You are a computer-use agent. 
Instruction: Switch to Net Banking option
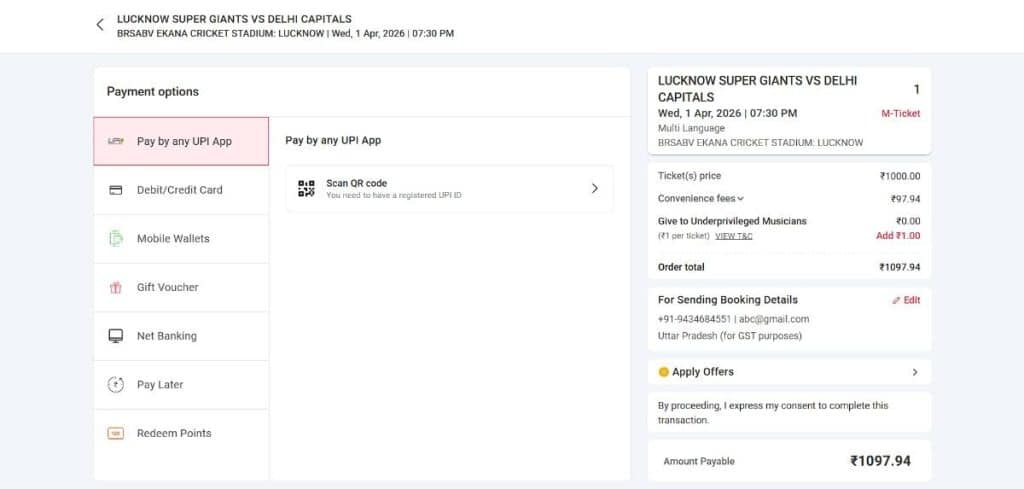coord(181,336)
